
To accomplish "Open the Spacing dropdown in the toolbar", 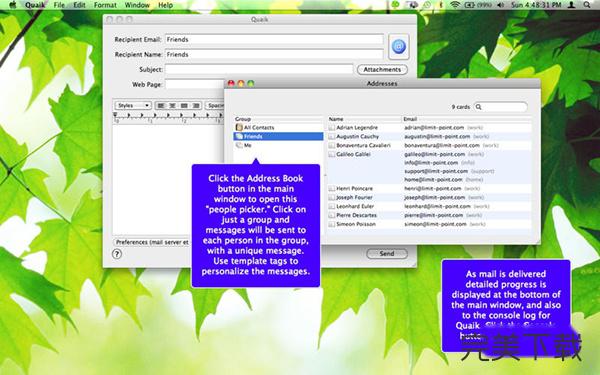I will pyautogui.click(x=214, y=106).
